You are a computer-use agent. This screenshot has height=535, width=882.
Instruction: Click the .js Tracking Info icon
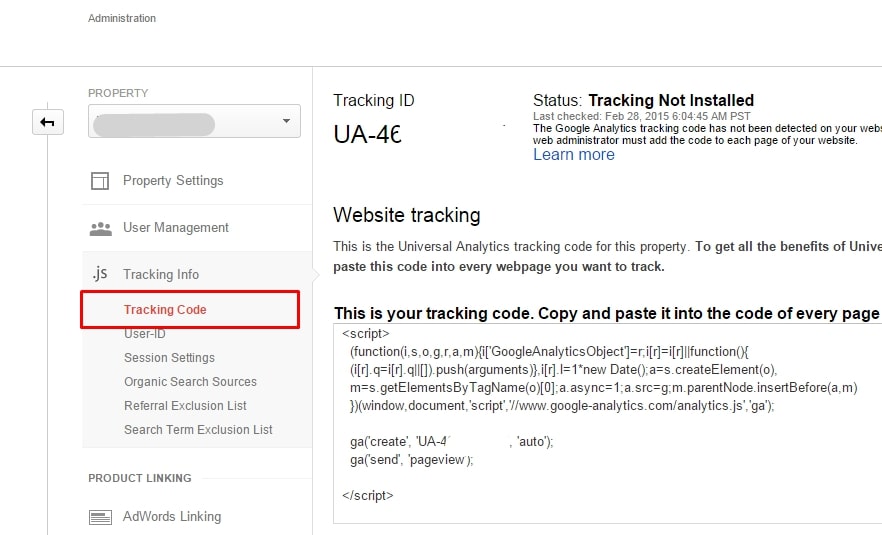pyautogui.click(x=100, y=274)
